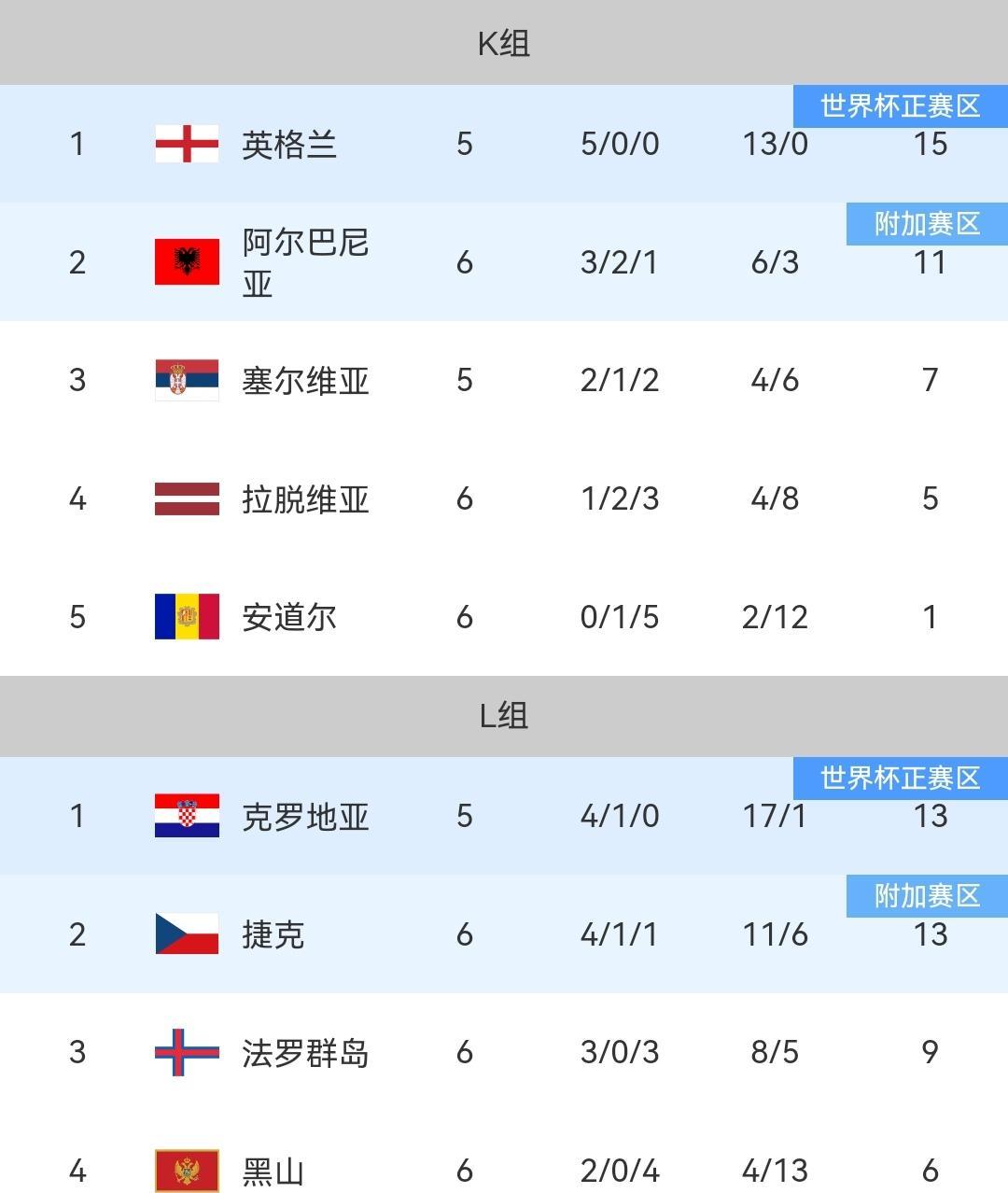Open team 阿尔巴尼亚 from the standings
The image size is (1008, 1193).
pos(305,262)
